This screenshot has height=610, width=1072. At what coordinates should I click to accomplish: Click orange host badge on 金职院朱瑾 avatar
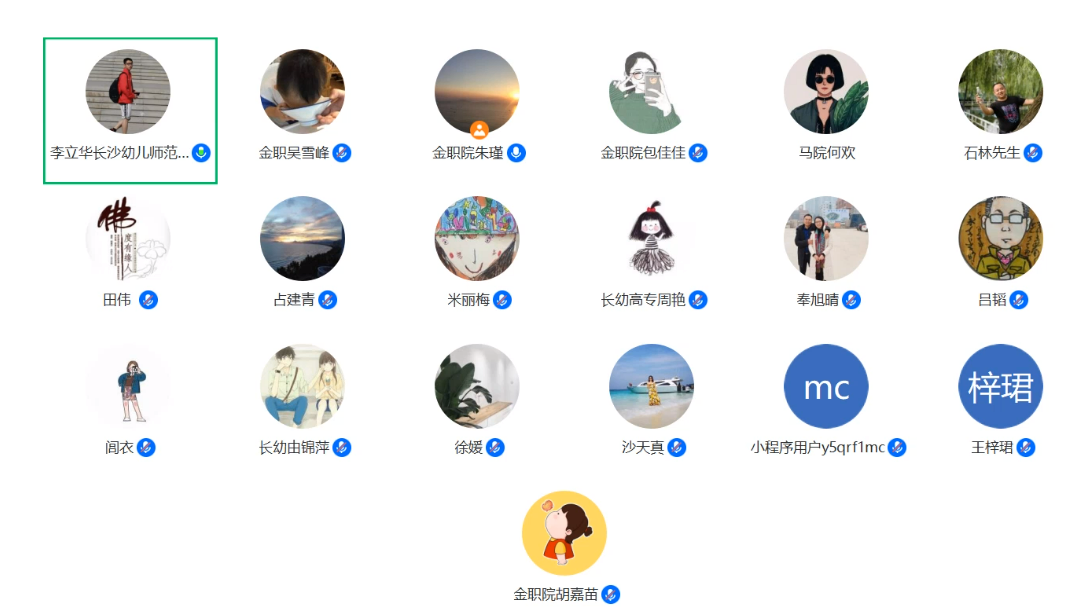(479, 129)
